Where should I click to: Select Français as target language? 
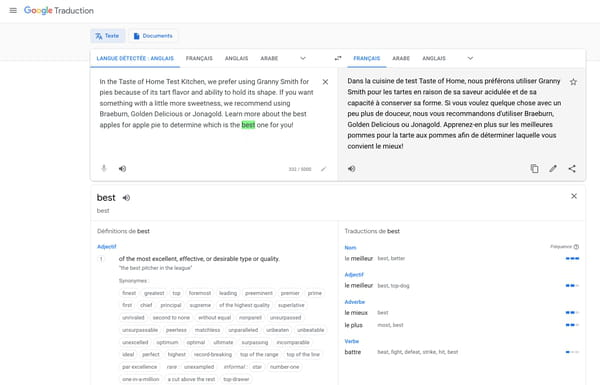click(x=367, y=59)
